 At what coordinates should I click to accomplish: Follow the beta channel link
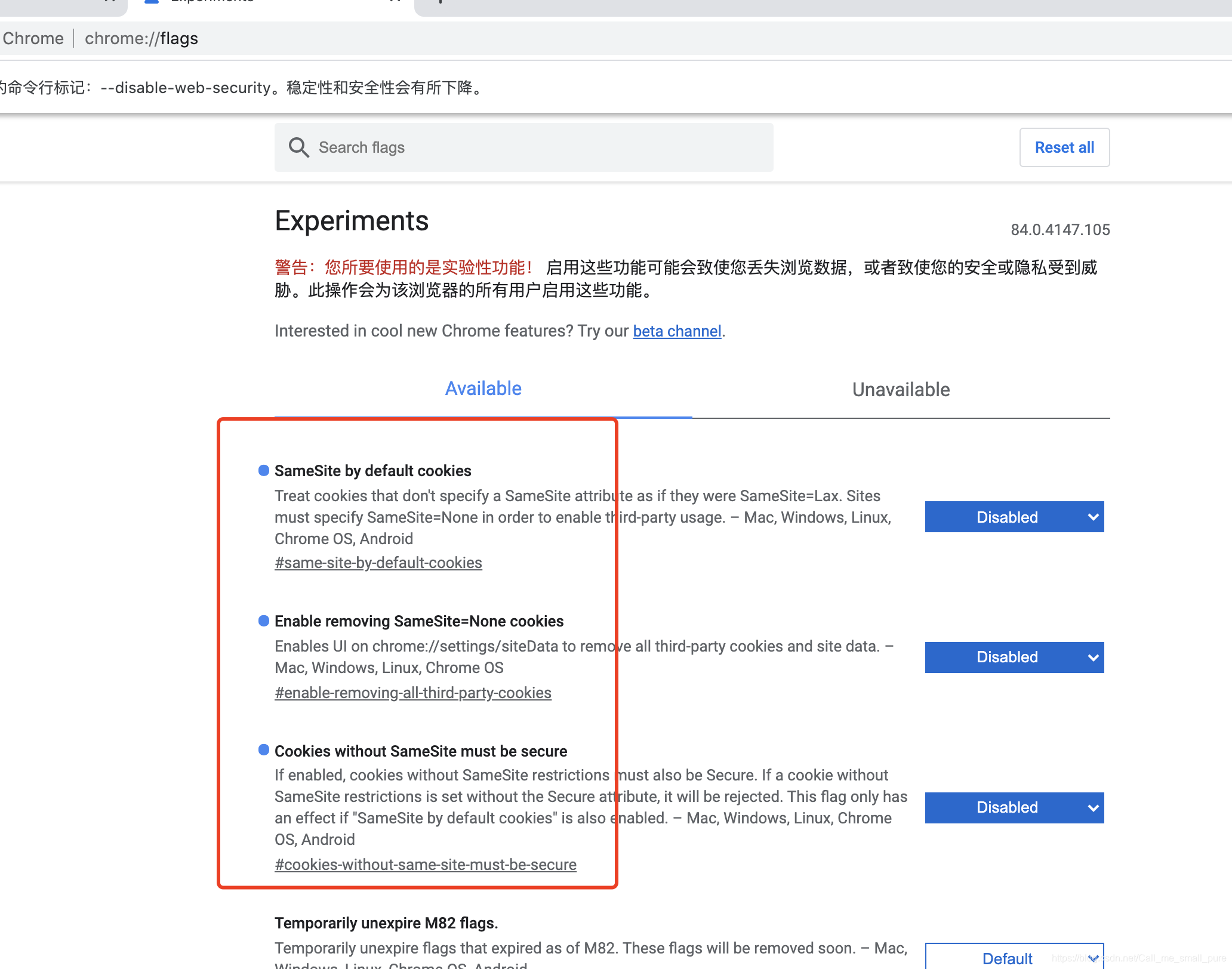coord(677,331)
